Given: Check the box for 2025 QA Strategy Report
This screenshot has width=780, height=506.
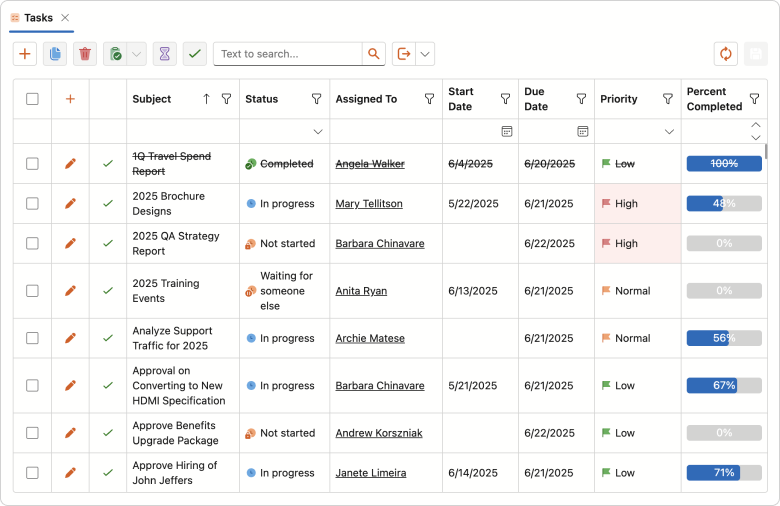Looking at the screenshot, I should point(32,244).
